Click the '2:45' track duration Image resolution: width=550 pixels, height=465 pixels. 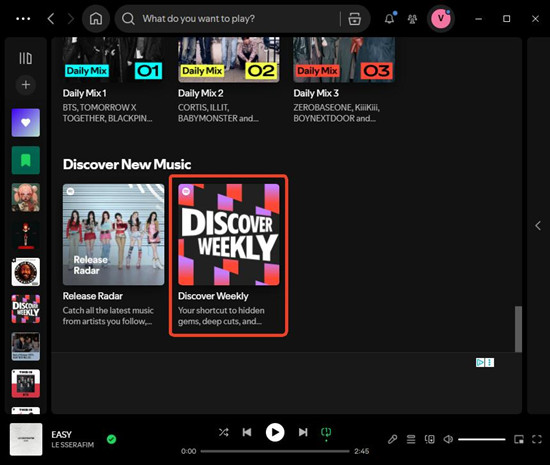click(x=362, y=451)
